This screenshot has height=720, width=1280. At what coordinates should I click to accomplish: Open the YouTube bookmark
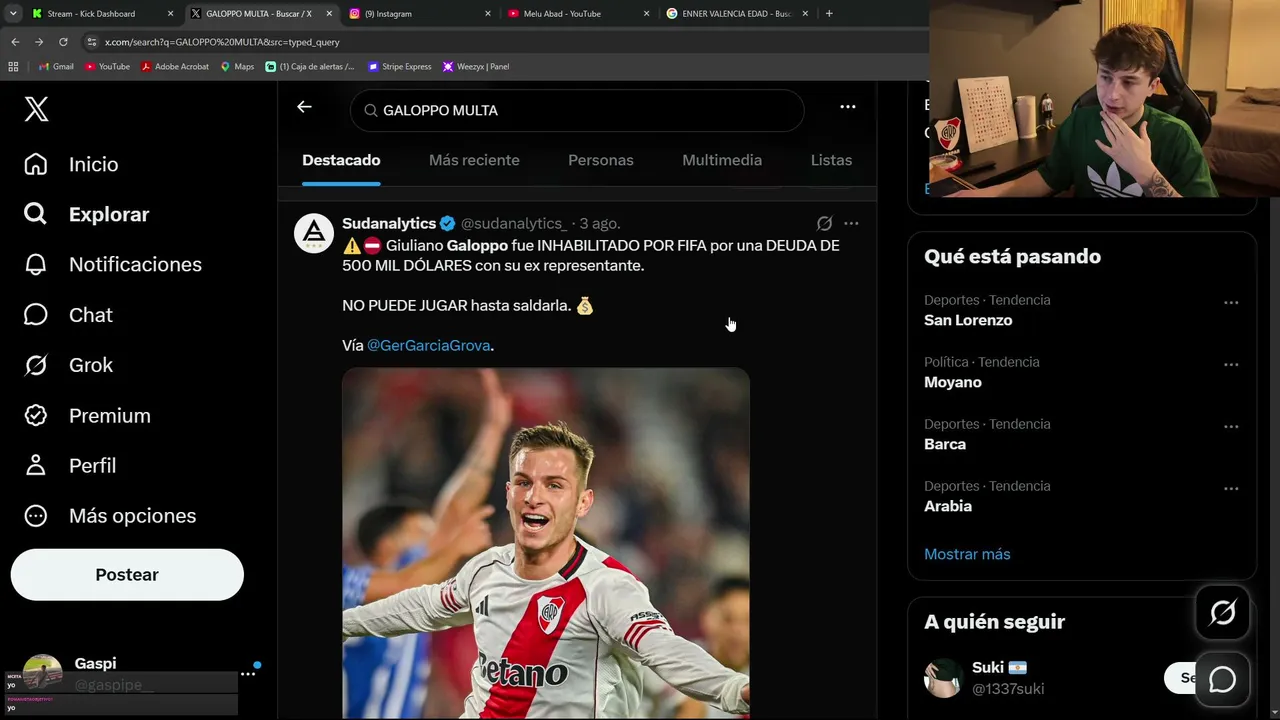click(x=107, y=67)
